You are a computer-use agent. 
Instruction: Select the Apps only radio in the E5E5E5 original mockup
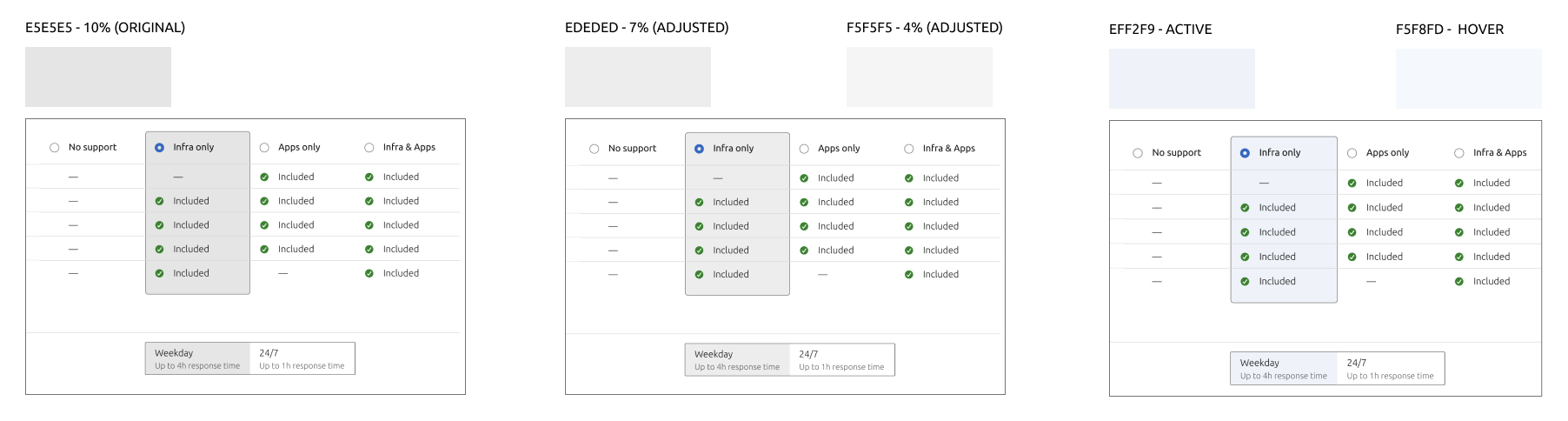(264, 148)
